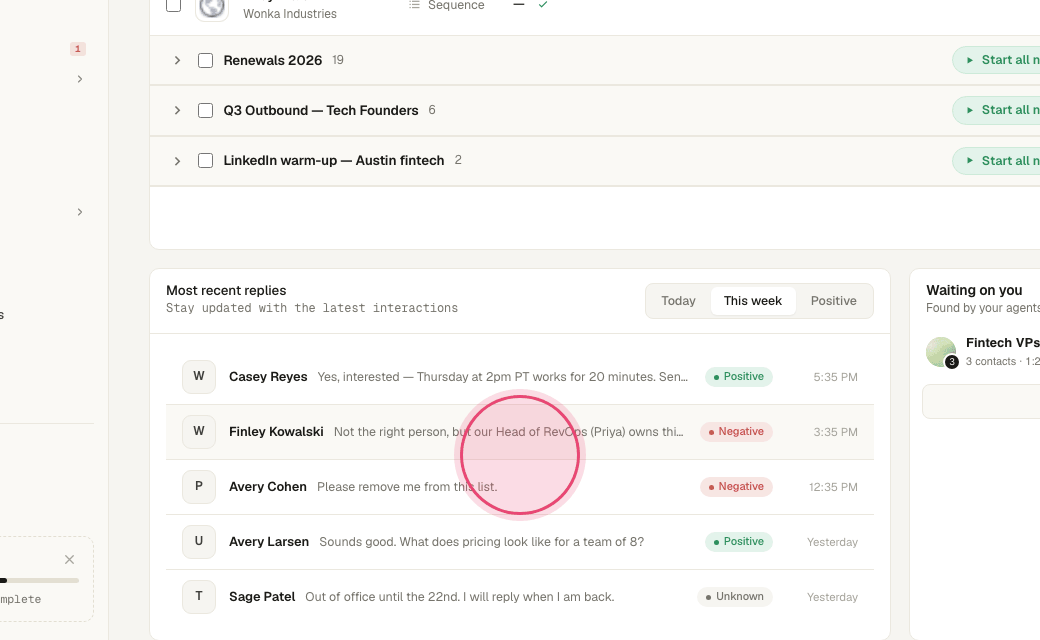Click Positive badge on Casey Reyes row
This screenshot has height=640, width=1040.
coord(738,377)
